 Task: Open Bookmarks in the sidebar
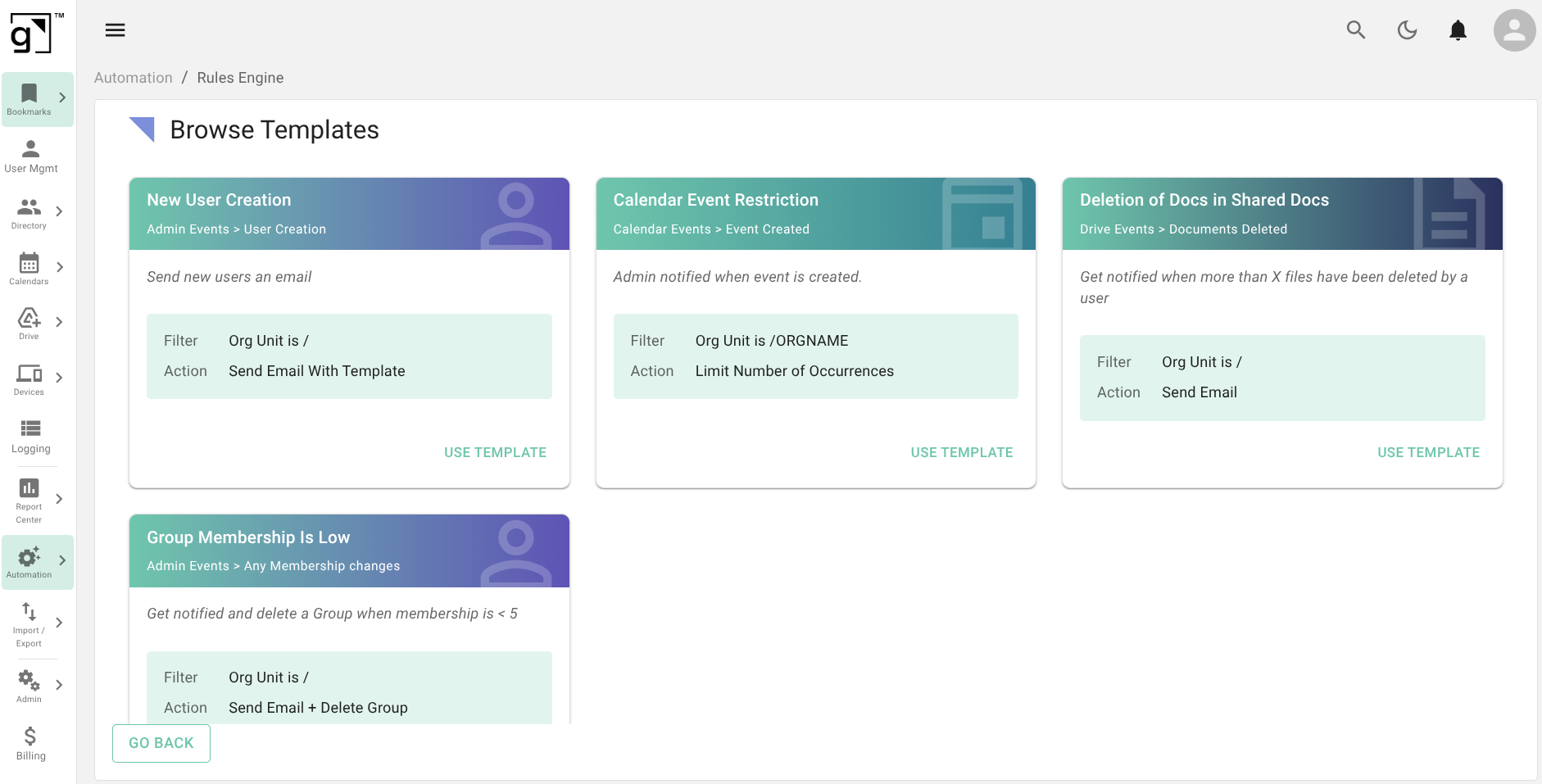(29, 99)
